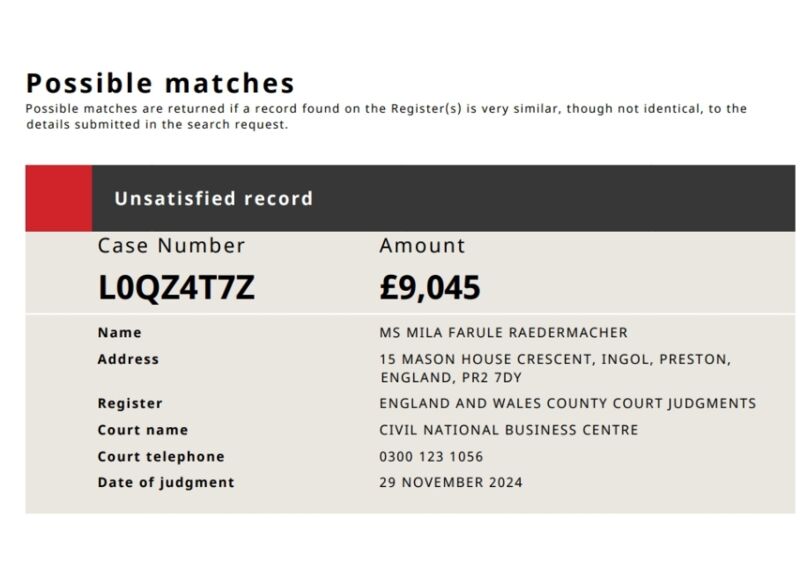
Task: Click the Name field label
Action: pos(120,333)
